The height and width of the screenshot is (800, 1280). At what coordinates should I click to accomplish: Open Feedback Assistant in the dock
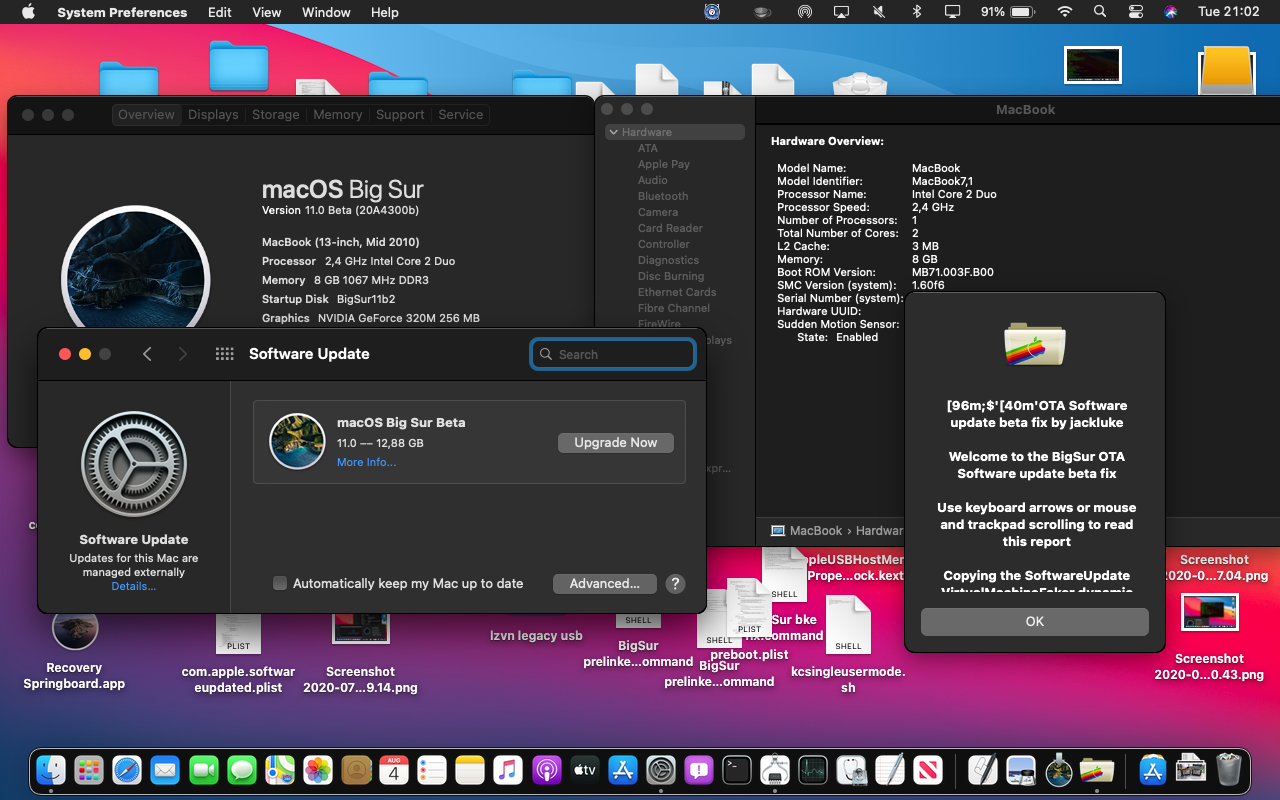tap(699, 770)
